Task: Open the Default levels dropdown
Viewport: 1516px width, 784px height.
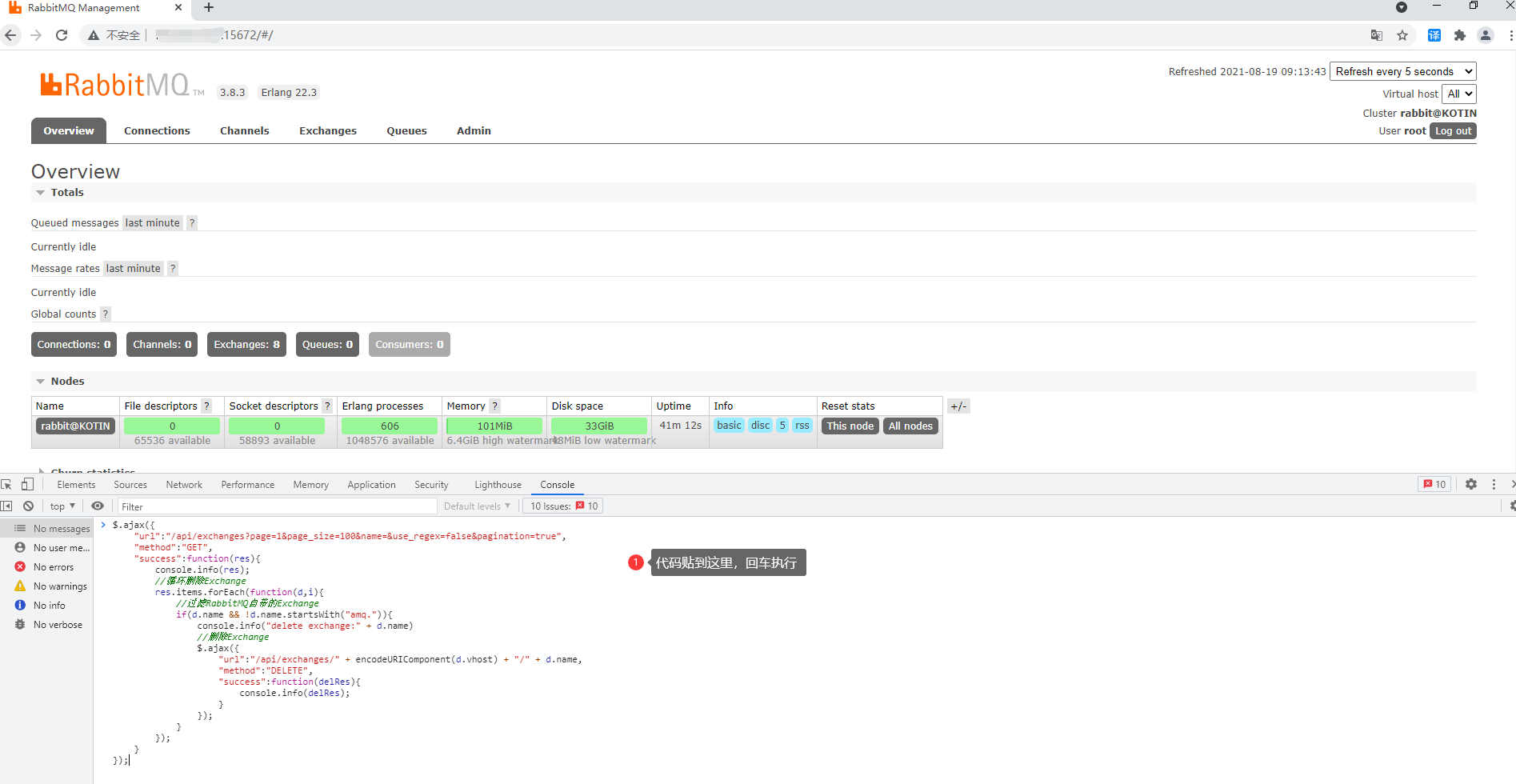Action: tap(477, 506)
